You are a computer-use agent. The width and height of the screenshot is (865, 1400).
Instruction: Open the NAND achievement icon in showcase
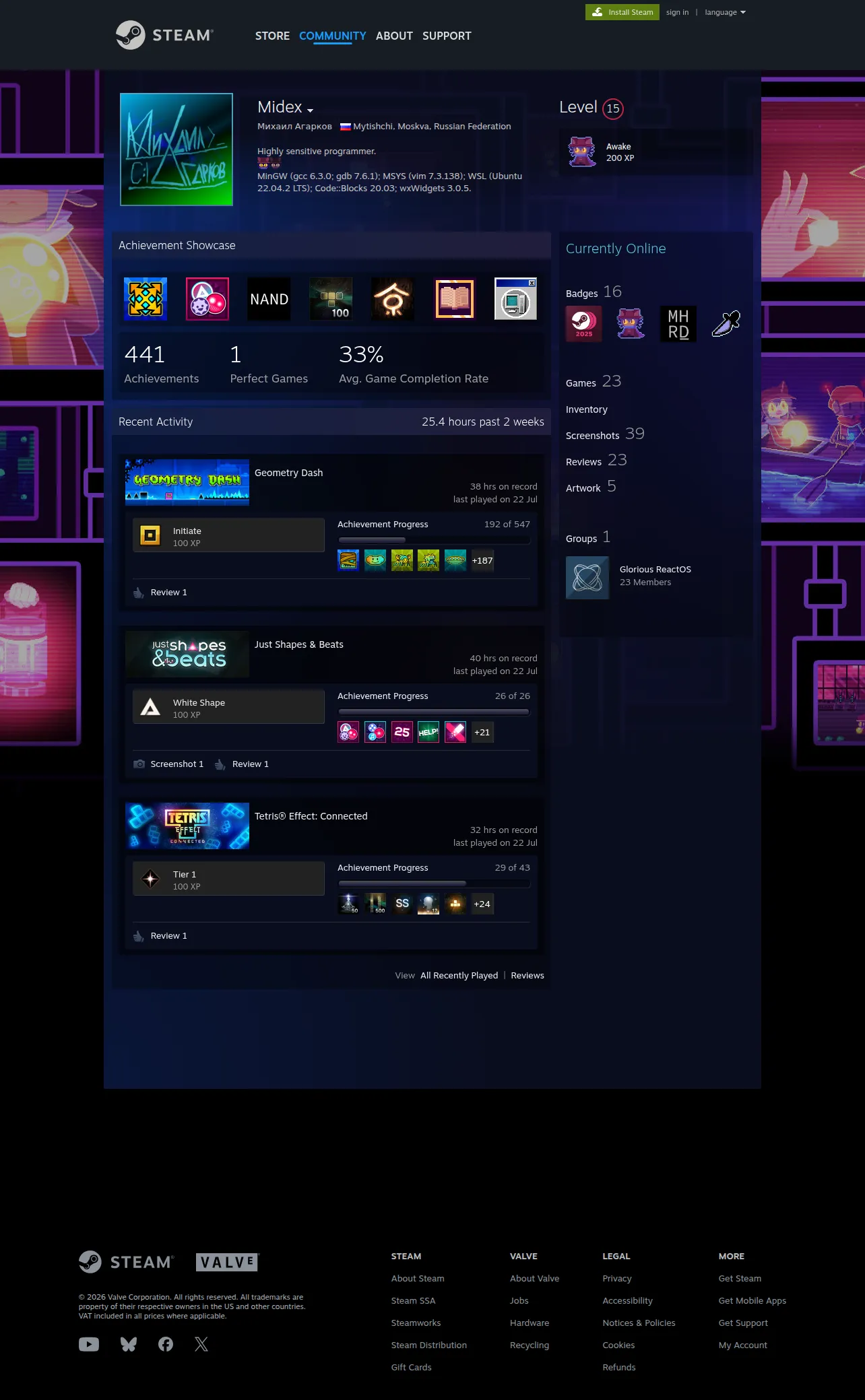coord(269,299)
